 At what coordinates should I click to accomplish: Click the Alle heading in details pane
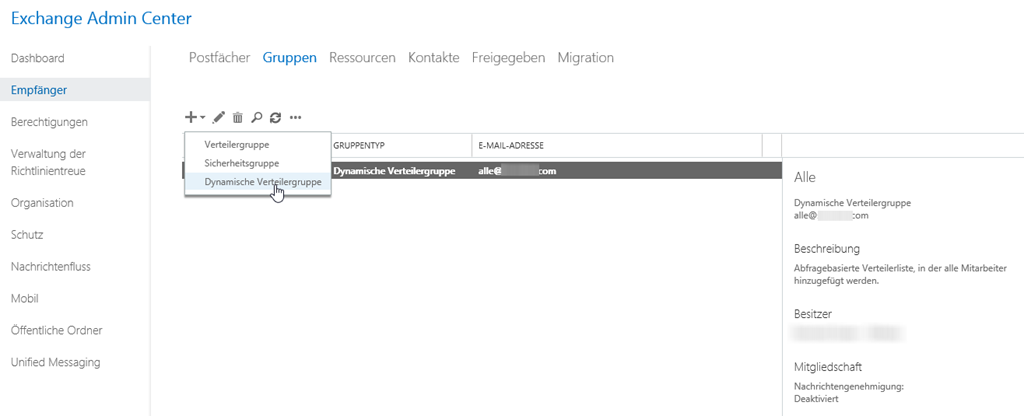pyautogui.click(x=805, y=177)
